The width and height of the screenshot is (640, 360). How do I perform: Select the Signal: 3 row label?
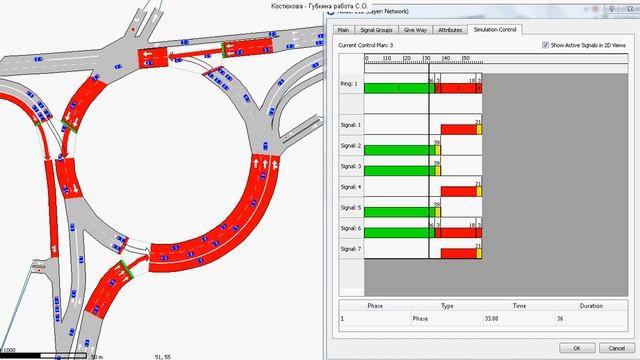pos(351,166)
